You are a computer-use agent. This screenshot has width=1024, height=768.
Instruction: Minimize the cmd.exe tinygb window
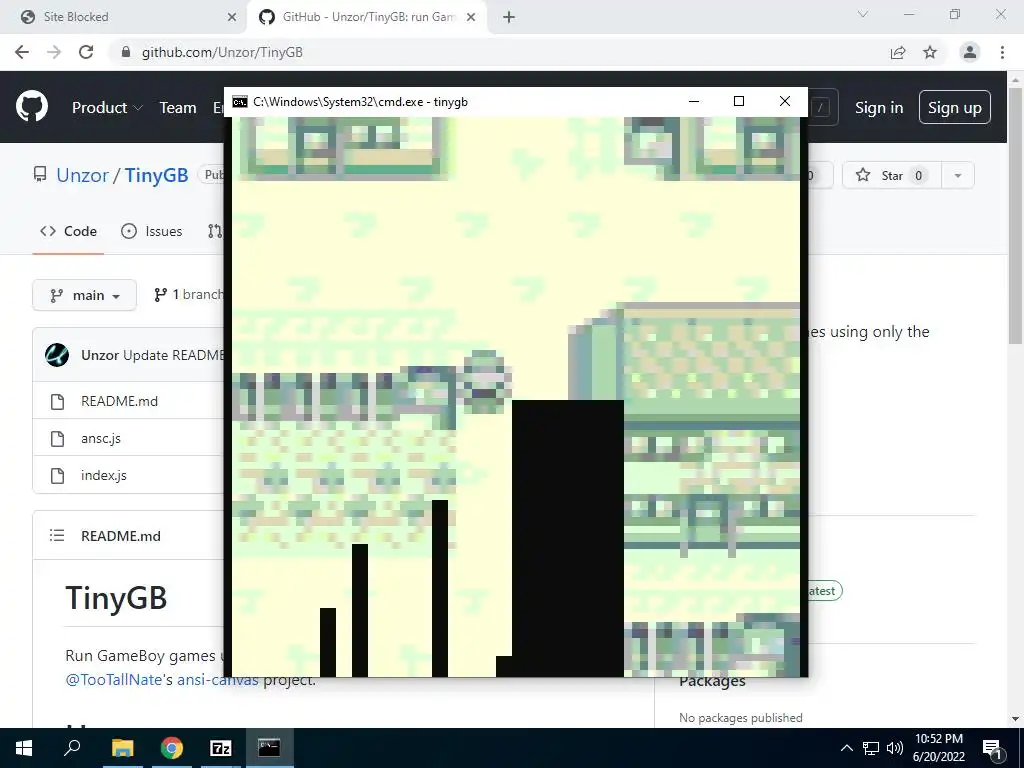point(694,101)
